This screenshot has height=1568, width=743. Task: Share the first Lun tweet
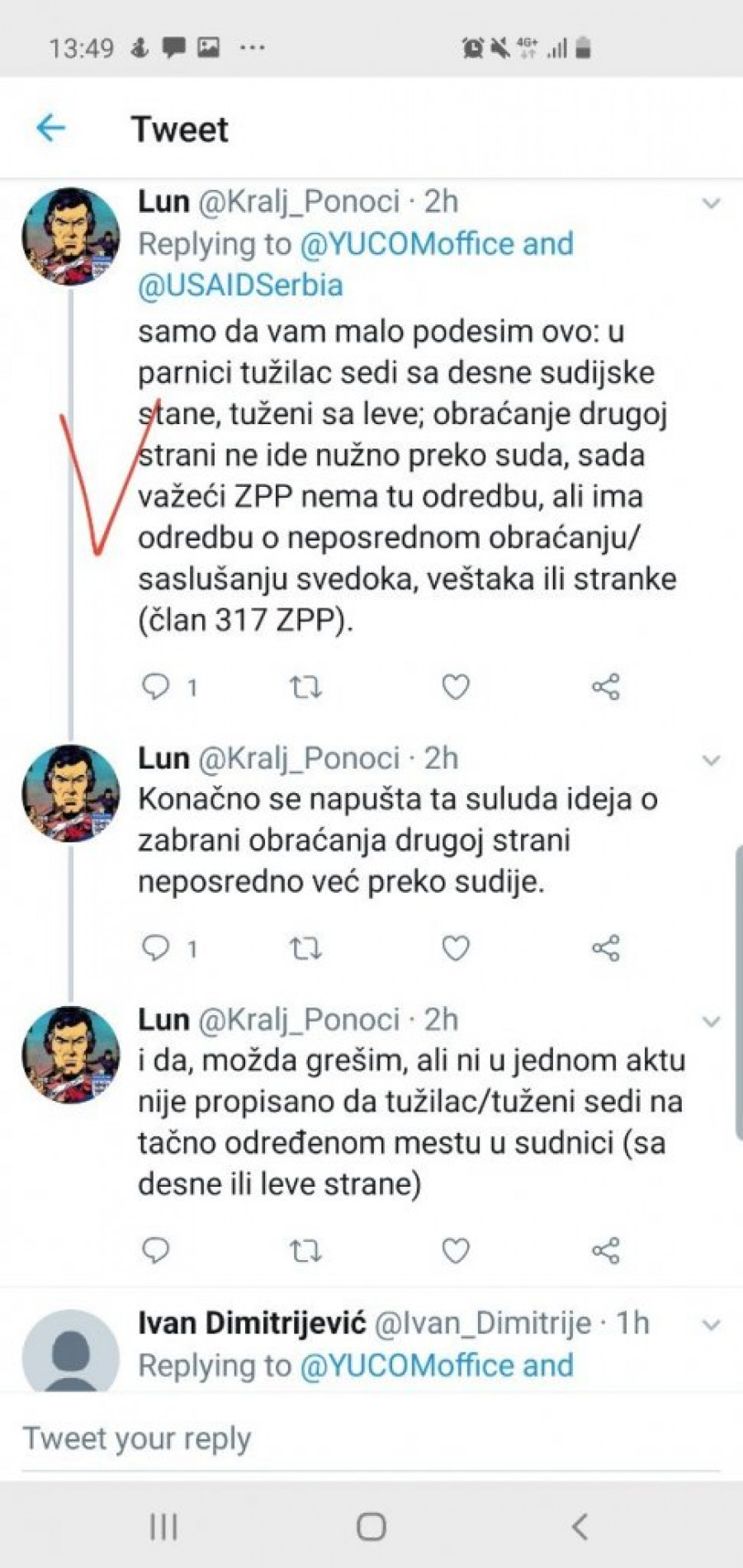pos(606,687)
